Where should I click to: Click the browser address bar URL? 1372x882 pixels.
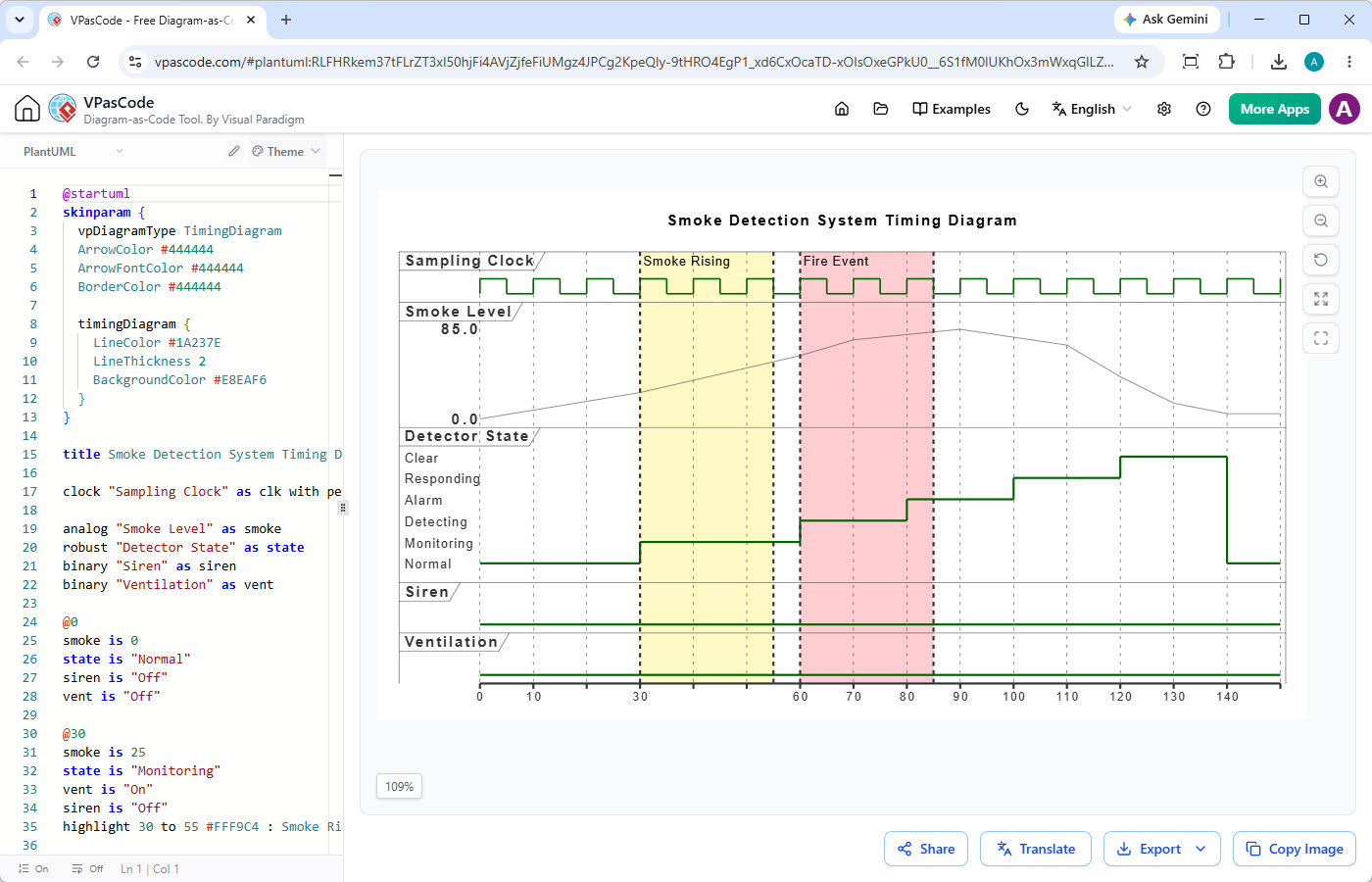pyautogui.click(x=633, y=62)
